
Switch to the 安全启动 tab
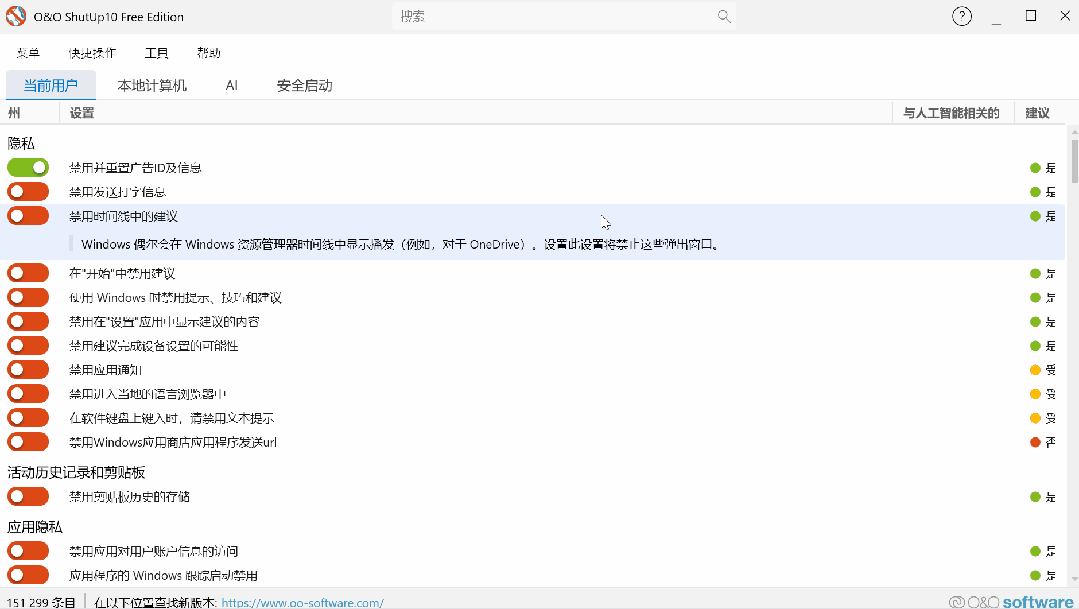click(304, 85)
